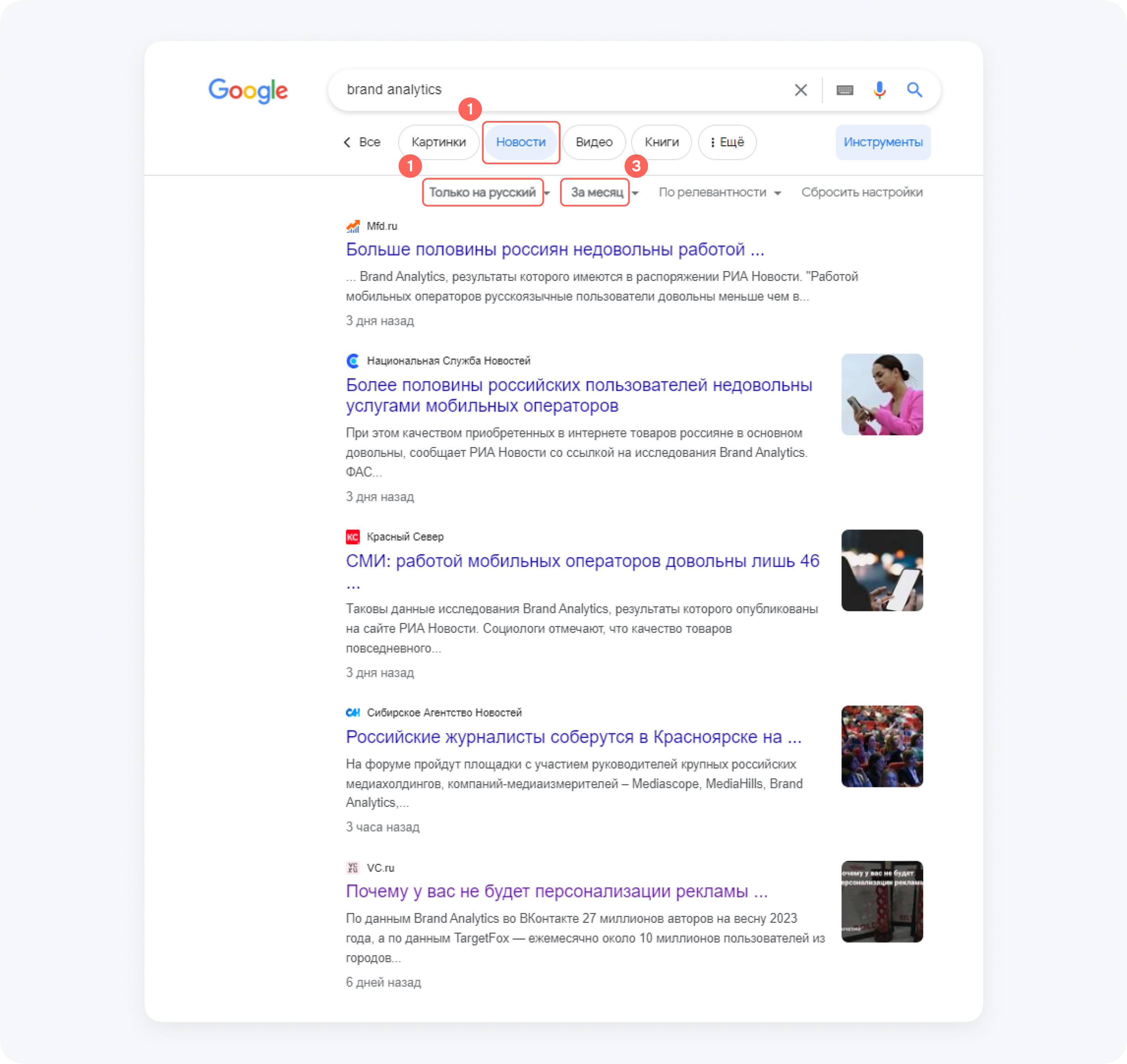Click the Mfd.ru source name
The image size is (1127, 1064).
pos(382,226)
